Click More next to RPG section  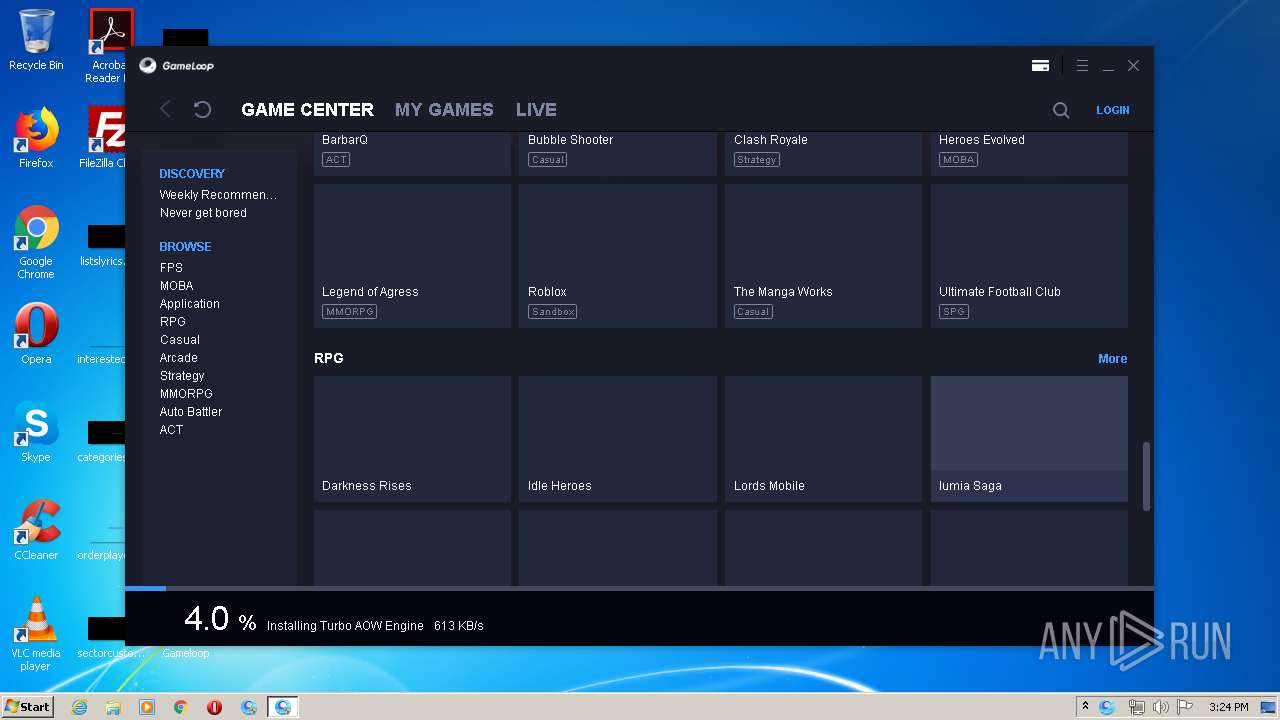[1112, 359]
